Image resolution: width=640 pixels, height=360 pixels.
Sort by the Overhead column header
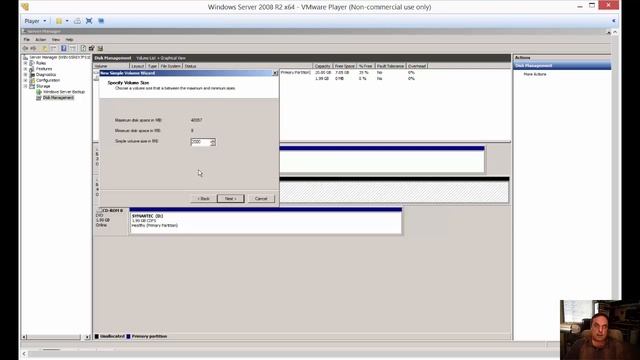click(x=417, y=66)
